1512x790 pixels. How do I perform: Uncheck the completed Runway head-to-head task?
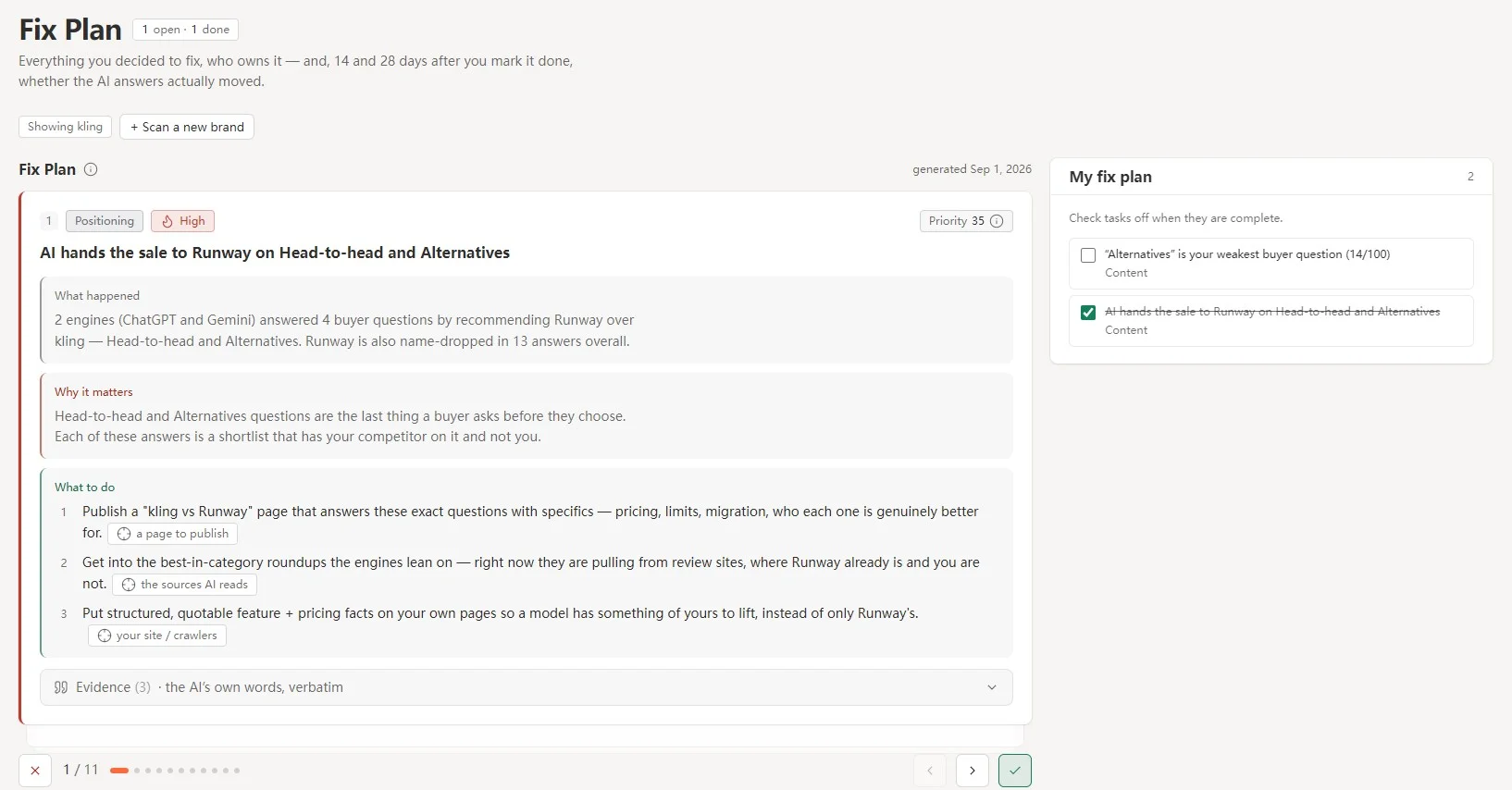tap(1088, 313)
